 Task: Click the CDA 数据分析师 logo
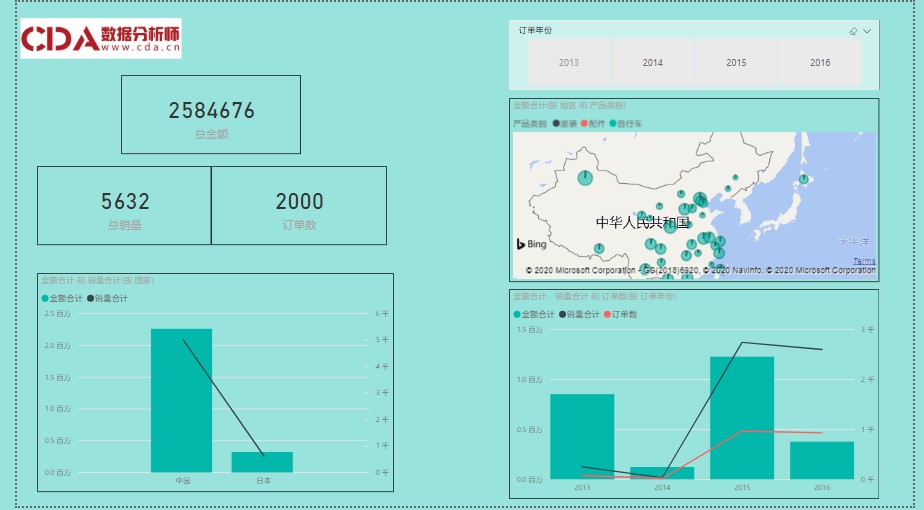(x=101, y=38)
